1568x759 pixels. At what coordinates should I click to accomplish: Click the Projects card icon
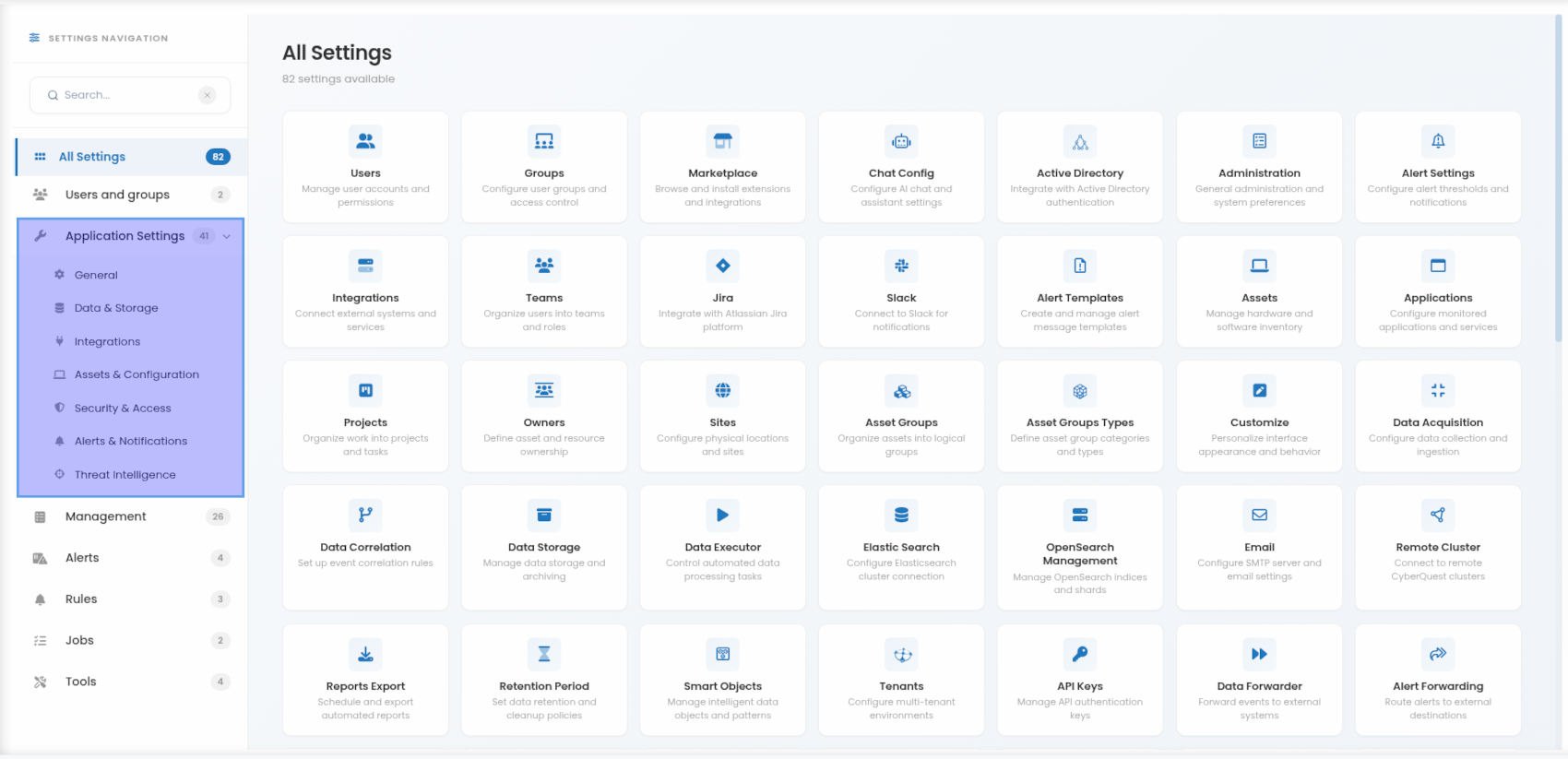pyautogui.click(x=365, y=390)
